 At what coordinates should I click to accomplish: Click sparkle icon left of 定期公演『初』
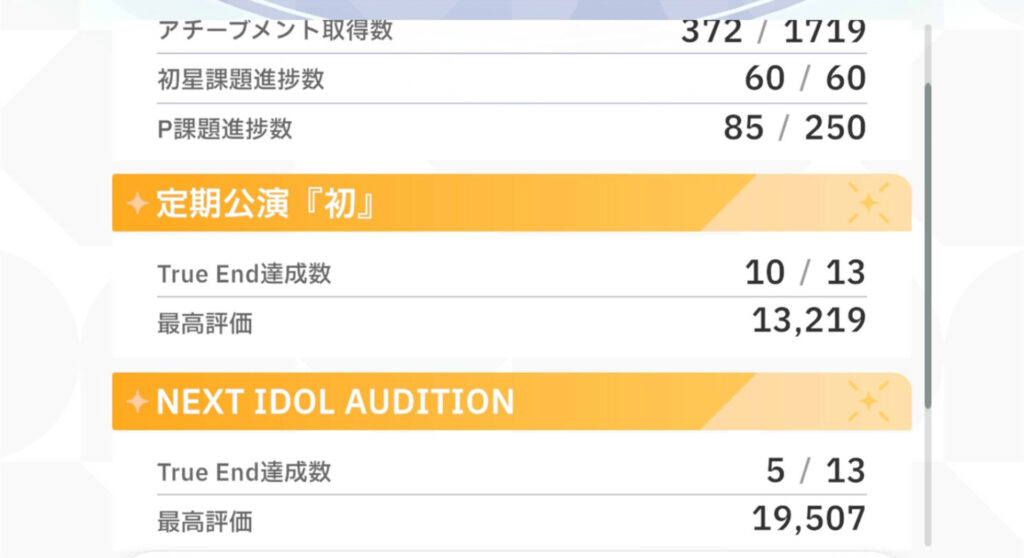pos(136,204)
